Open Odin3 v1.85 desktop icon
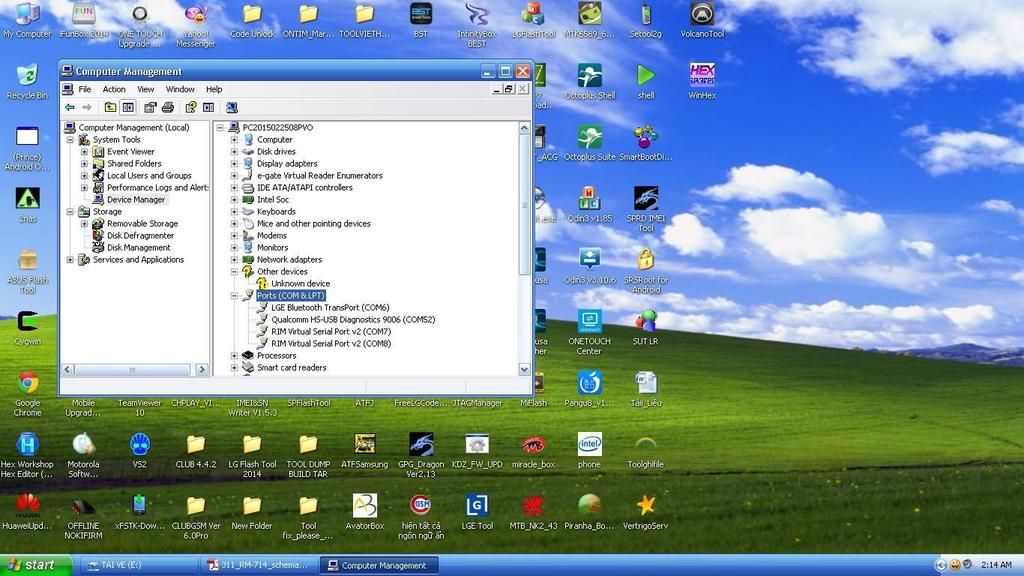The width and height of the screenshot is (1024, 576). click(x=590, y=204)
